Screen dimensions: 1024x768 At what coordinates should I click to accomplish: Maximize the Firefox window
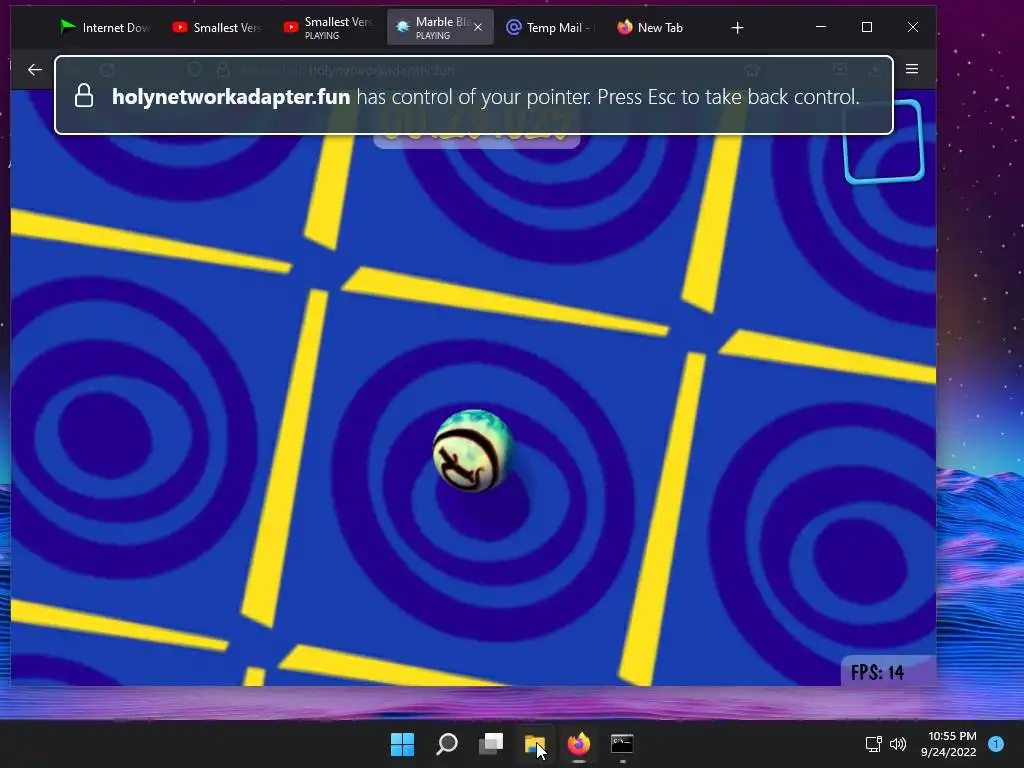[x=867, y=27]
